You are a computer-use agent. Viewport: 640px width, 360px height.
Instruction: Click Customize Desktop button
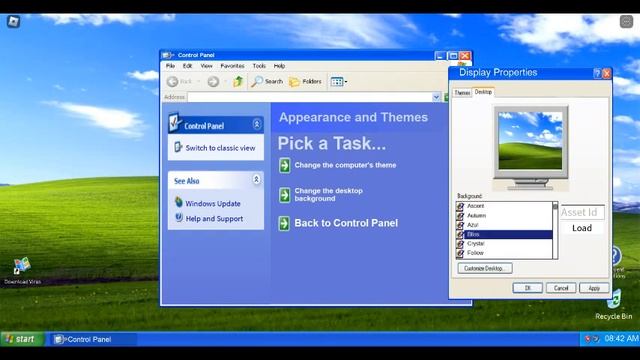485,268
